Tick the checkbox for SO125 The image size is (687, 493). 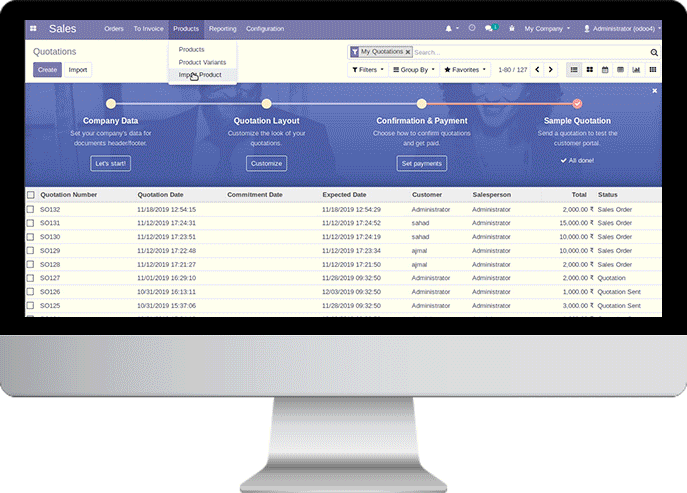[30, 305]
